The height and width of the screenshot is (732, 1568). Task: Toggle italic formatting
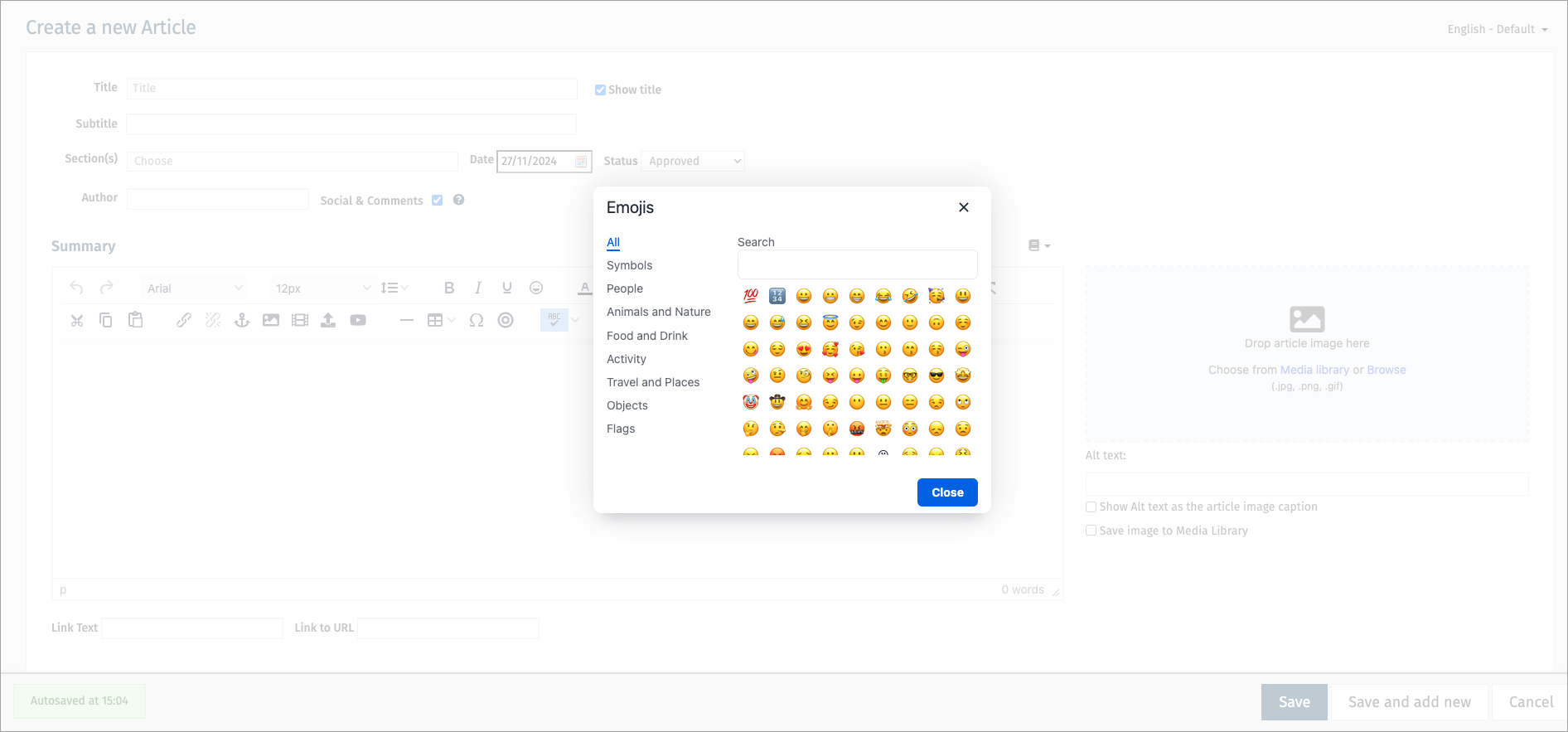(x=478, y=288)
